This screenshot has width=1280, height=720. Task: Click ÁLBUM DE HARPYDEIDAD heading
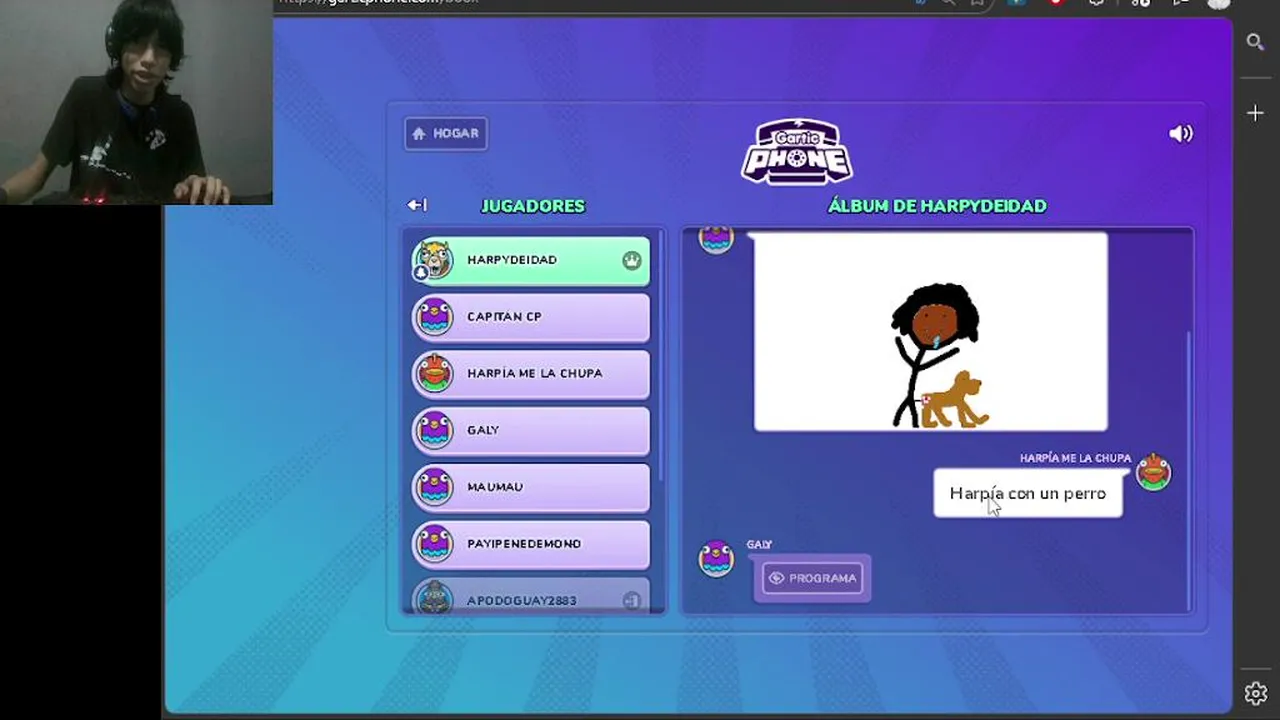937,206
